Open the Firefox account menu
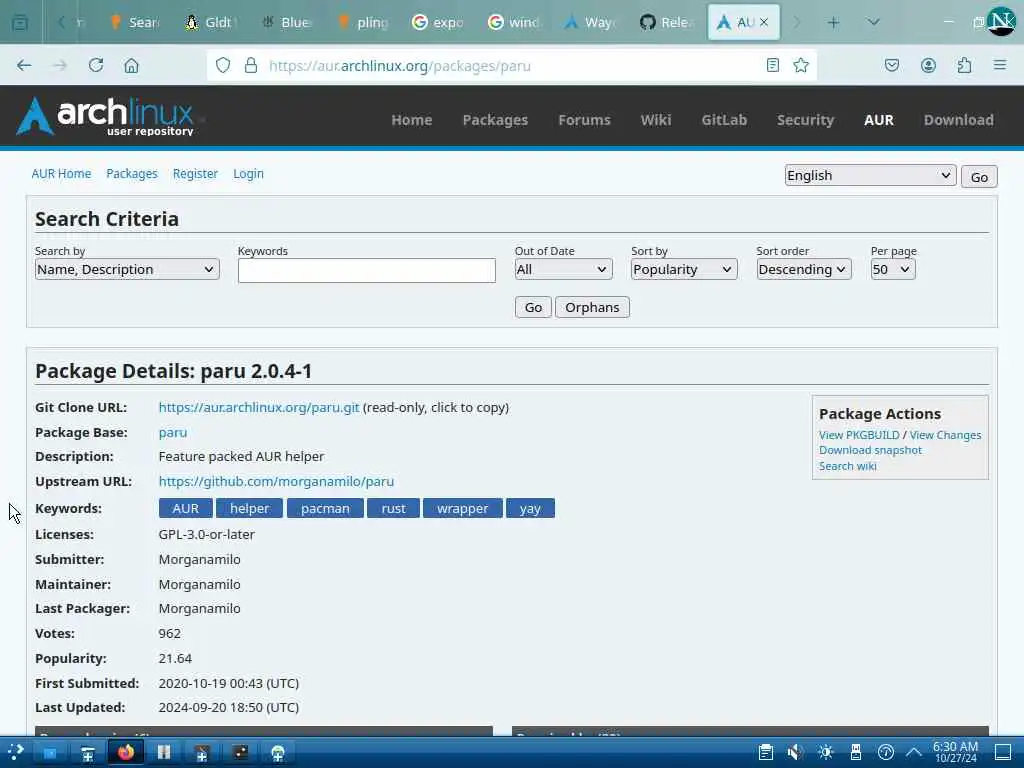Screen dimensions: 1024x768 (x=928, y=65)
